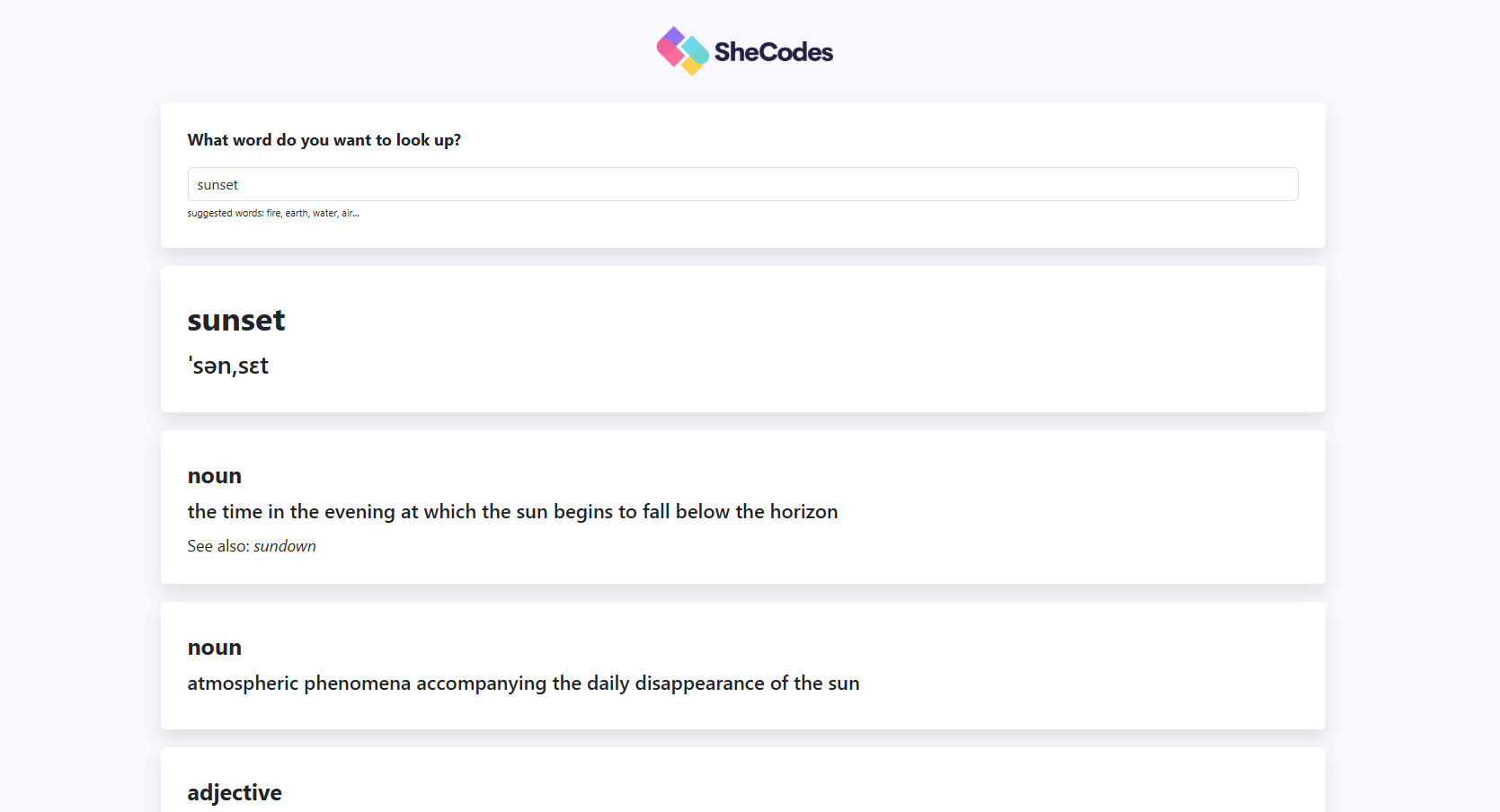The height and width of the screenshot is (812, 1500).
Task: Click the phonetic transcription of sunset
Action: pyautogui.click(x=228, y=366)
